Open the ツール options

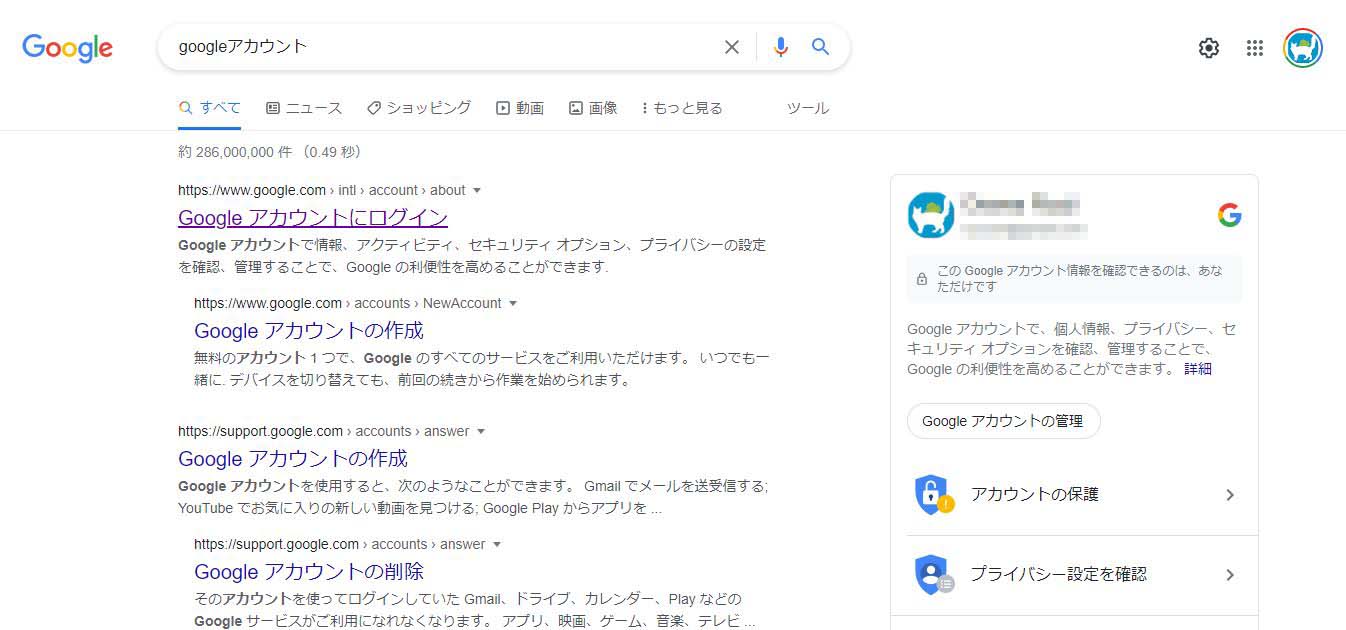tap(808, 108)
